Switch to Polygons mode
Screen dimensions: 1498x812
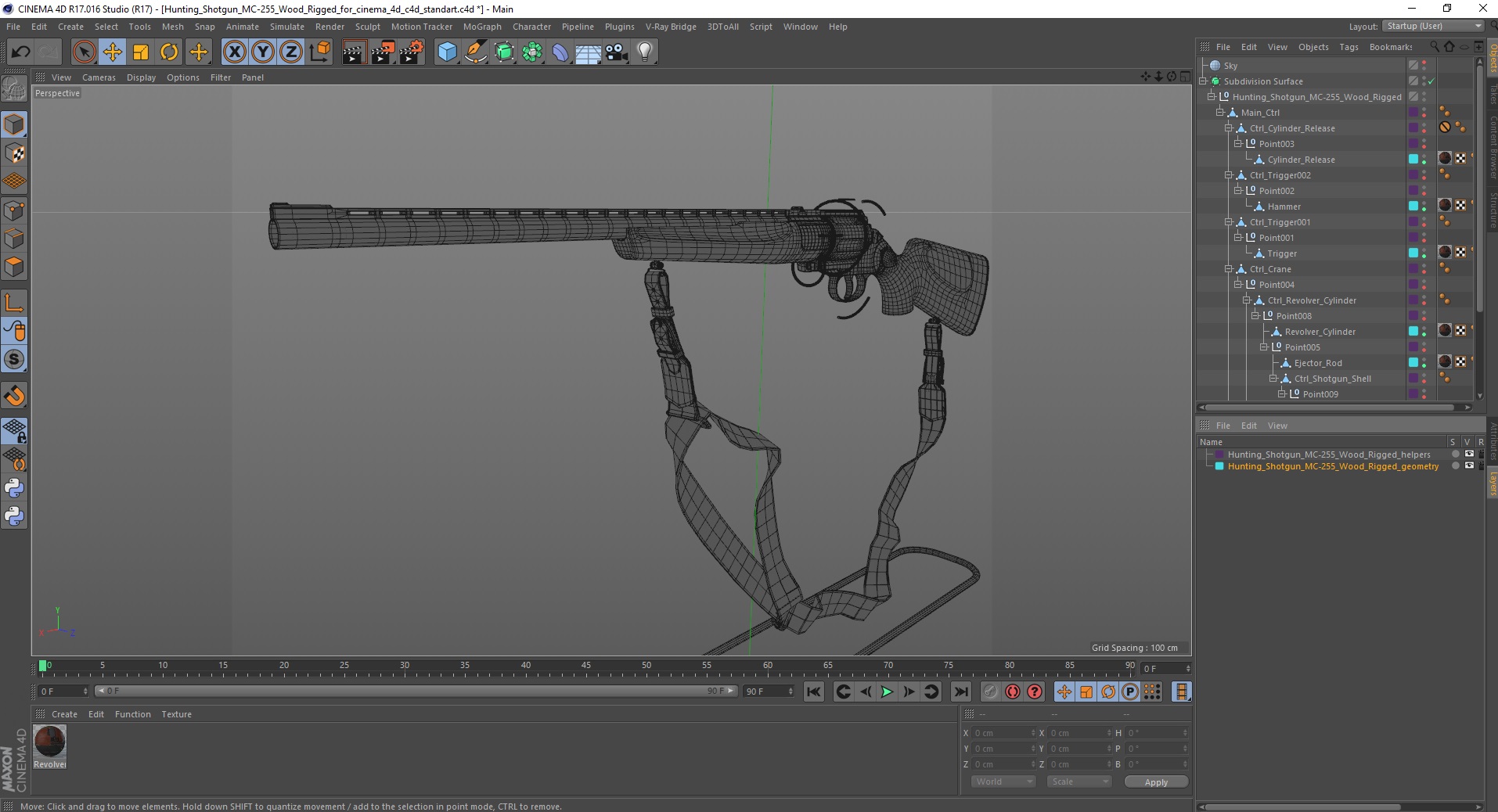click(14, 267)
